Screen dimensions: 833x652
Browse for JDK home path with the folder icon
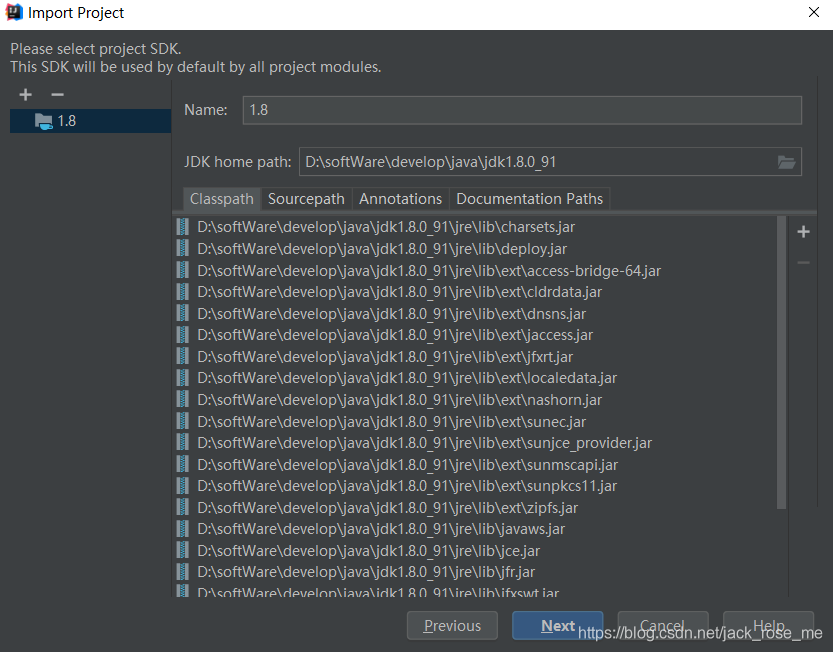tap(786, 162)
